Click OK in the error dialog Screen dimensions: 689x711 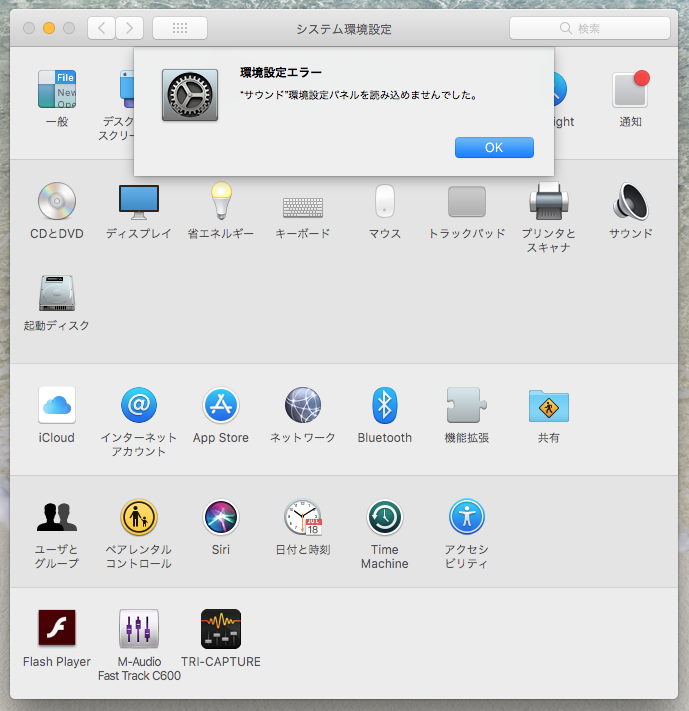point(494,147)
